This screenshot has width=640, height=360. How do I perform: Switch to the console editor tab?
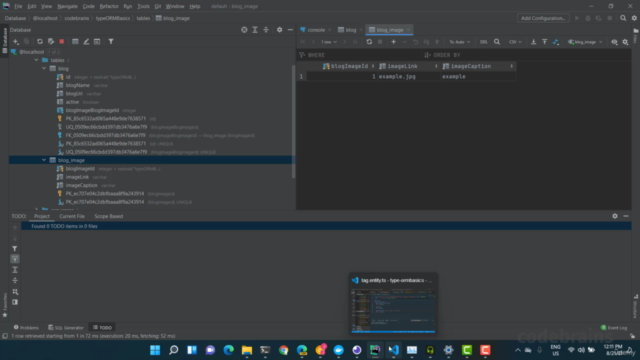coord(316,30)
